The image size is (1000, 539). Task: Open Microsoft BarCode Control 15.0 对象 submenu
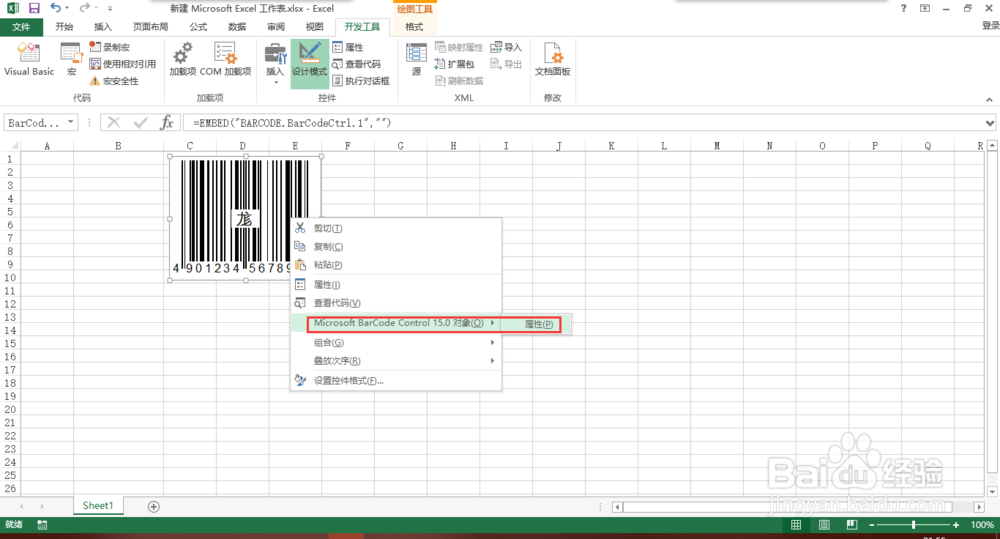point(396,323)
